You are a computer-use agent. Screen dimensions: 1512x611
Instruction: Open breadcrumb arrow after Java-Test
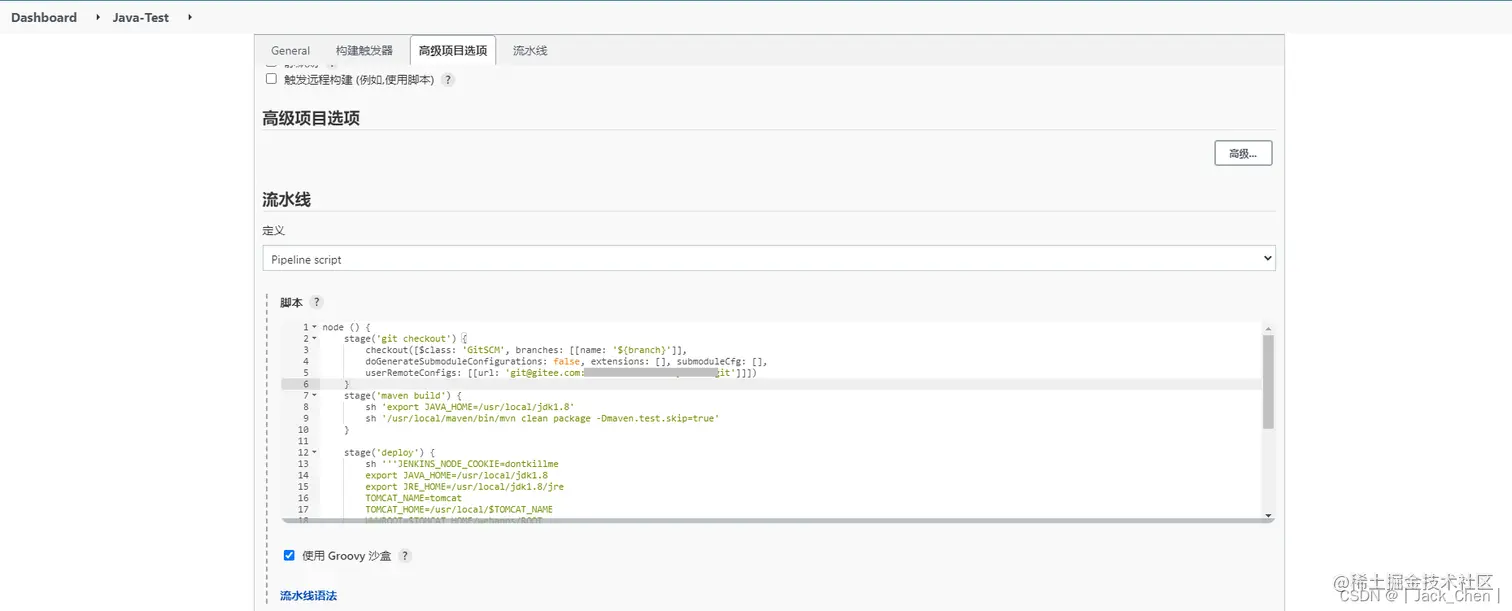[x=189, y=17]
